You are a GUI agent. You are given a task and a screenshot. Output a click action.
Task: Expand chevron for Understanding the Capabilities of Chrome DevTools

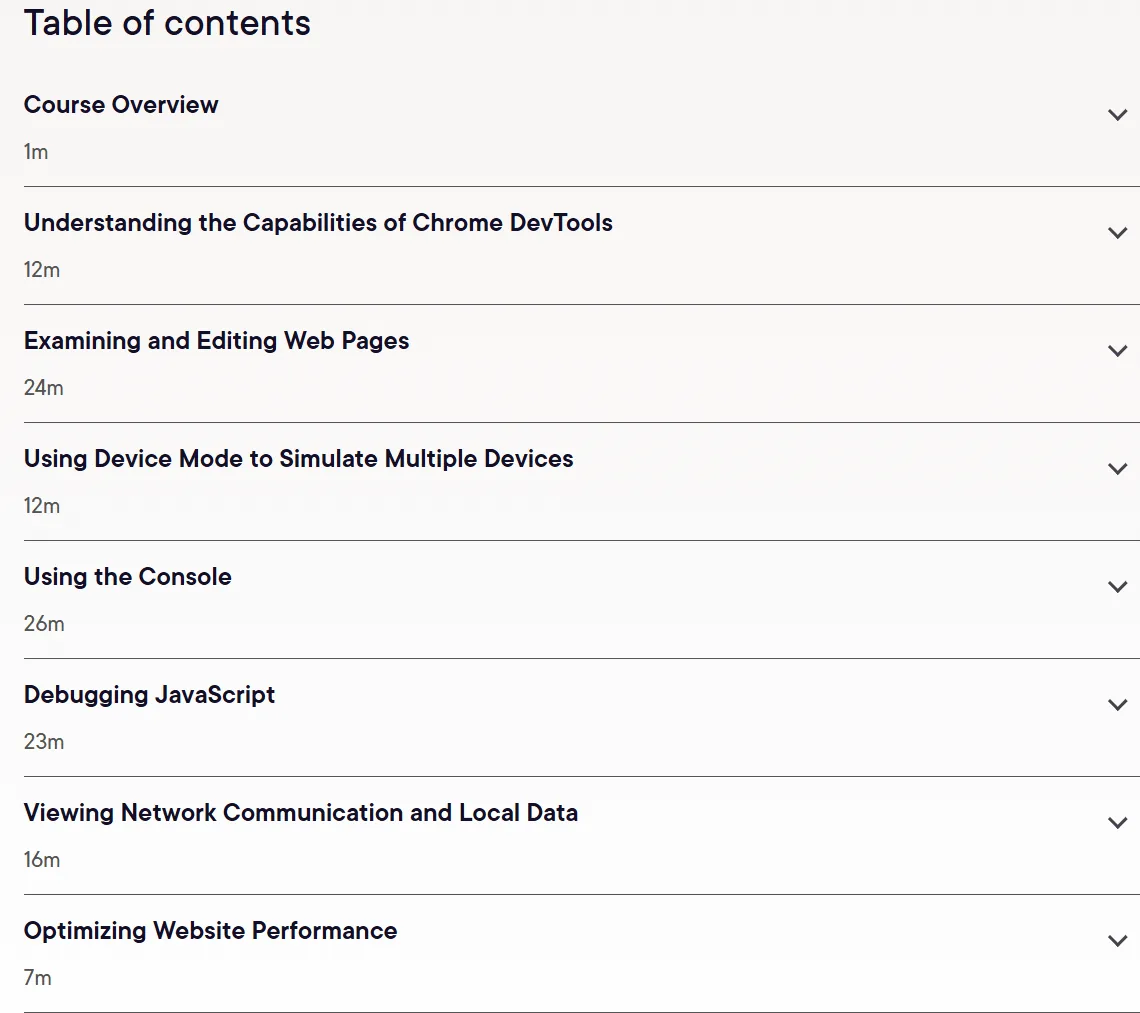pyautogui.click(x=1117, y=233)
